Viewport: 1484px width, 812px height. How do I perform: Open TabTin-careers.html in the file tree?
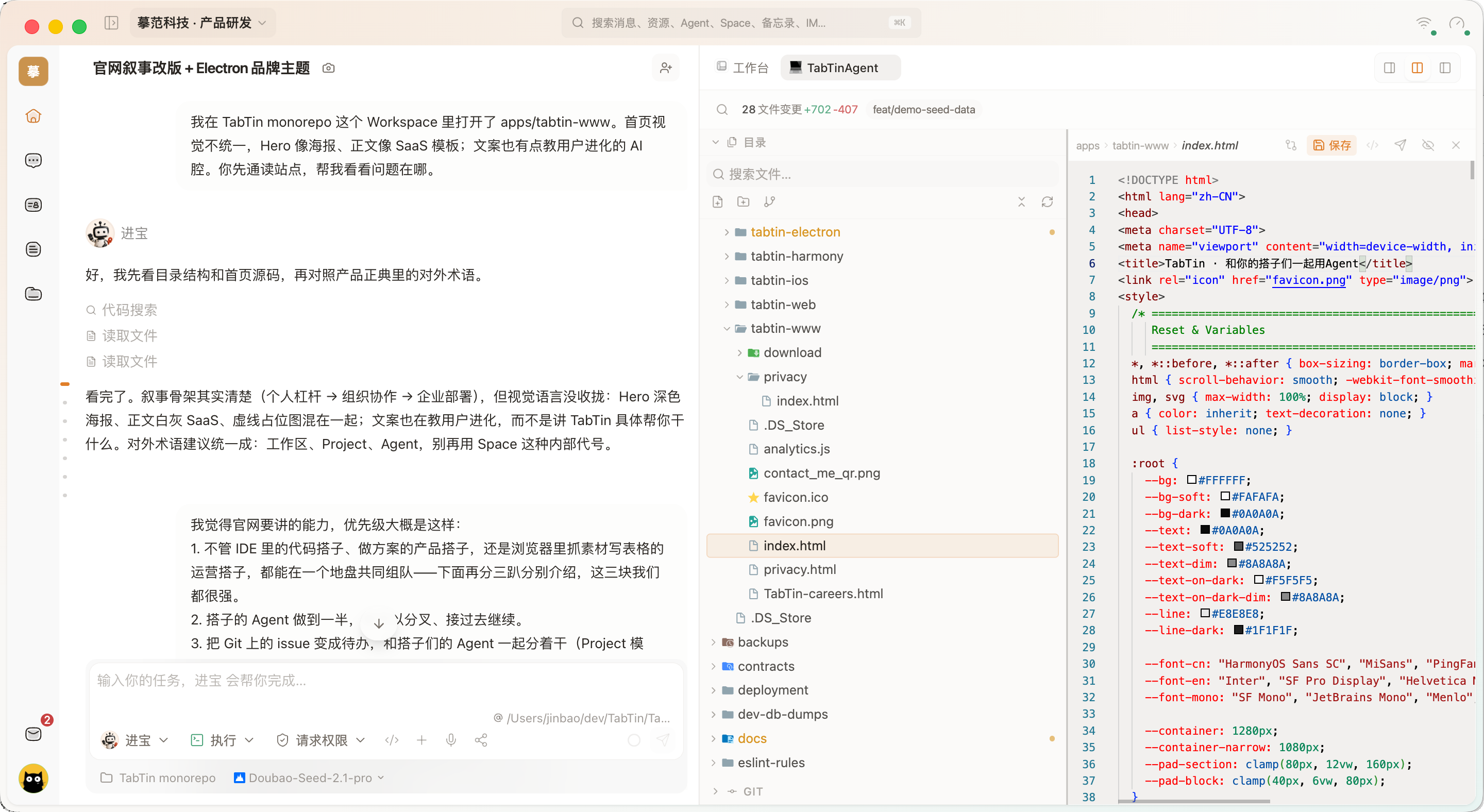(x=823, y=593)
